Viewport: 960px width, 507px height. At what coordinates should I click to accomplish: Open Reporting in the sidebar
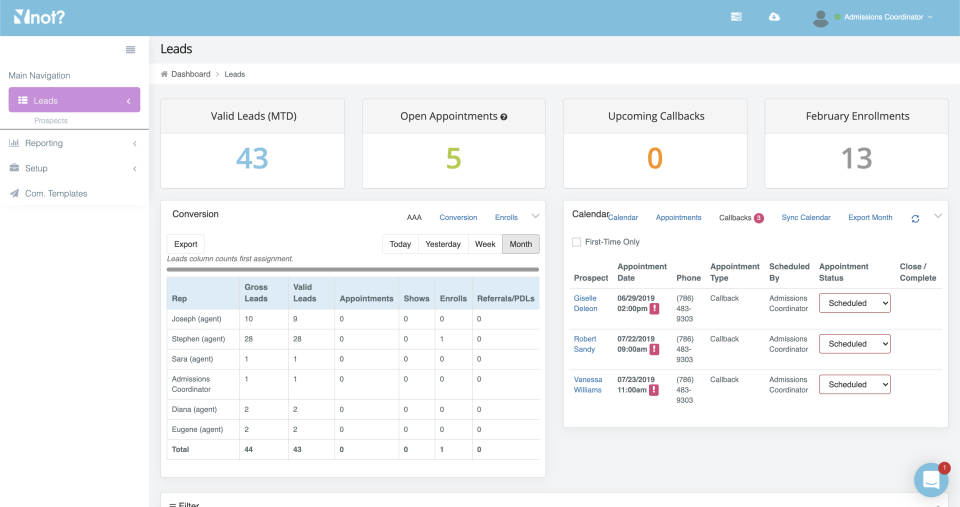tap(44, 143)
